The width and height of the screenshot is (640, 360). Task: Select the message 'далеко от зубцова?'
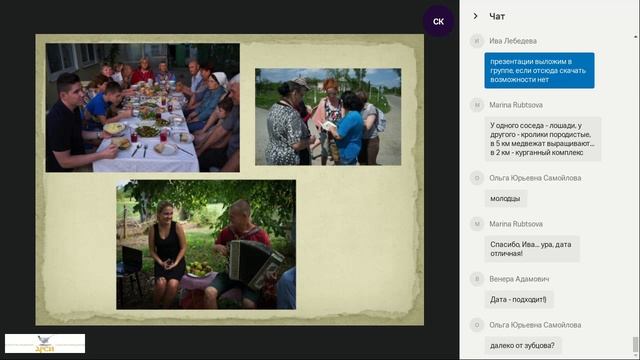(x=523, y=345)
